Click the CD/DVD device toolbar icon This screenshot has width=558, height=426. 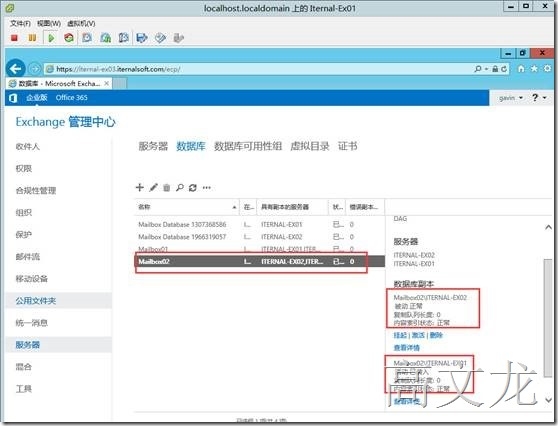pyautogui.click(x=160, y=38)
